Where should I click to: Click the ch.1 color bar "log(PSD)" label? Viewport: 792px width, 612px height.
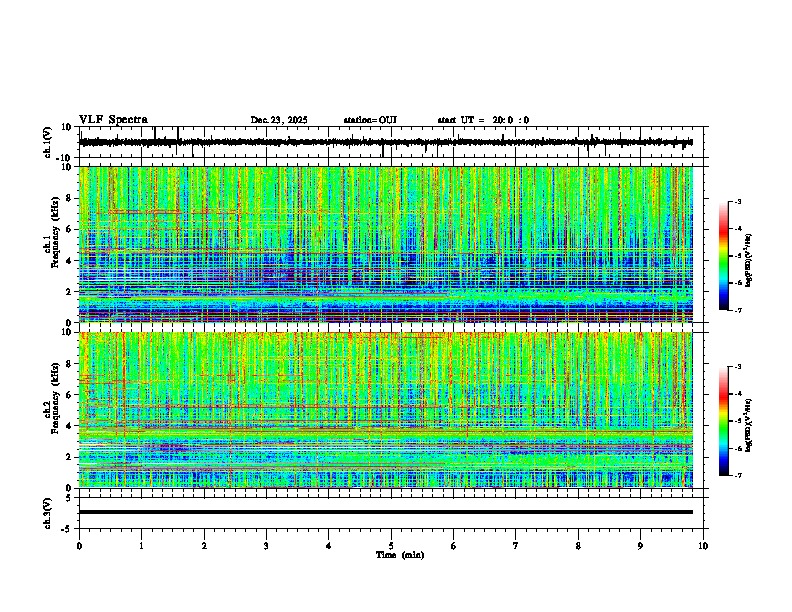pos(749,261)
